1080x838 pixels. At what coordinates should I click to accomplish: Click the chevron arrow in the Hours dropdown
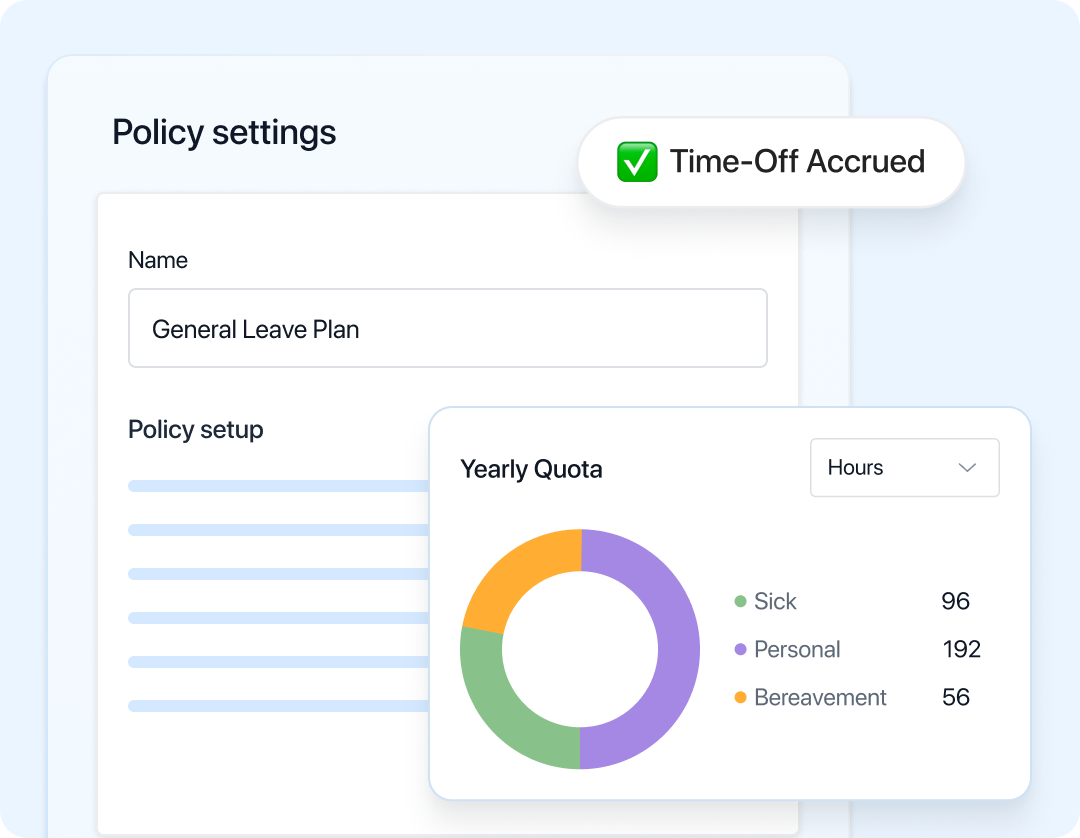coord(967,468)
